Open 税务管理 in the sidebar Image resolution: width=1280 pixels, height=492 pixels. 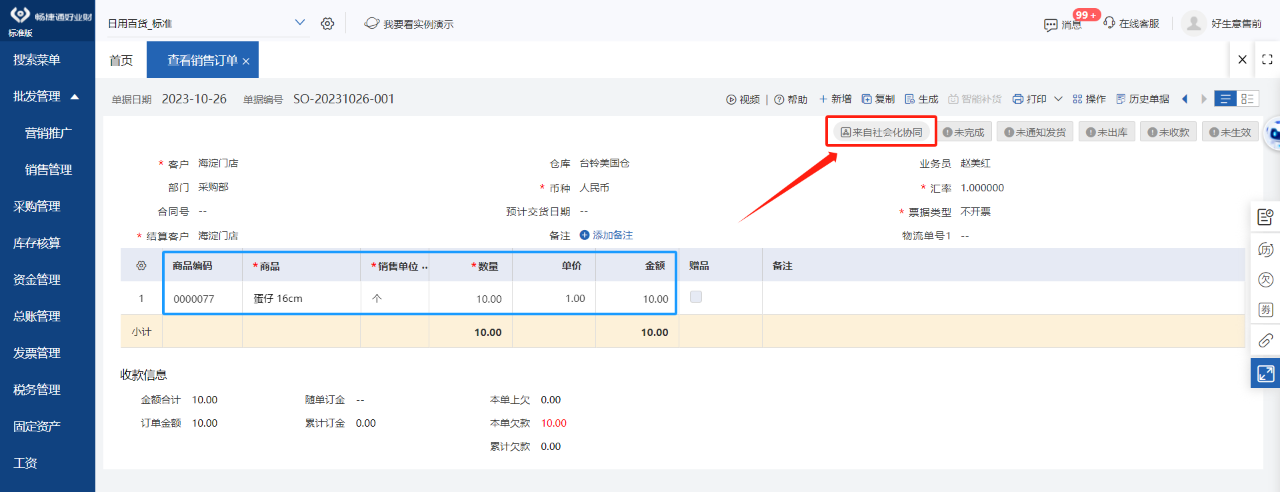tap(36, 390)
